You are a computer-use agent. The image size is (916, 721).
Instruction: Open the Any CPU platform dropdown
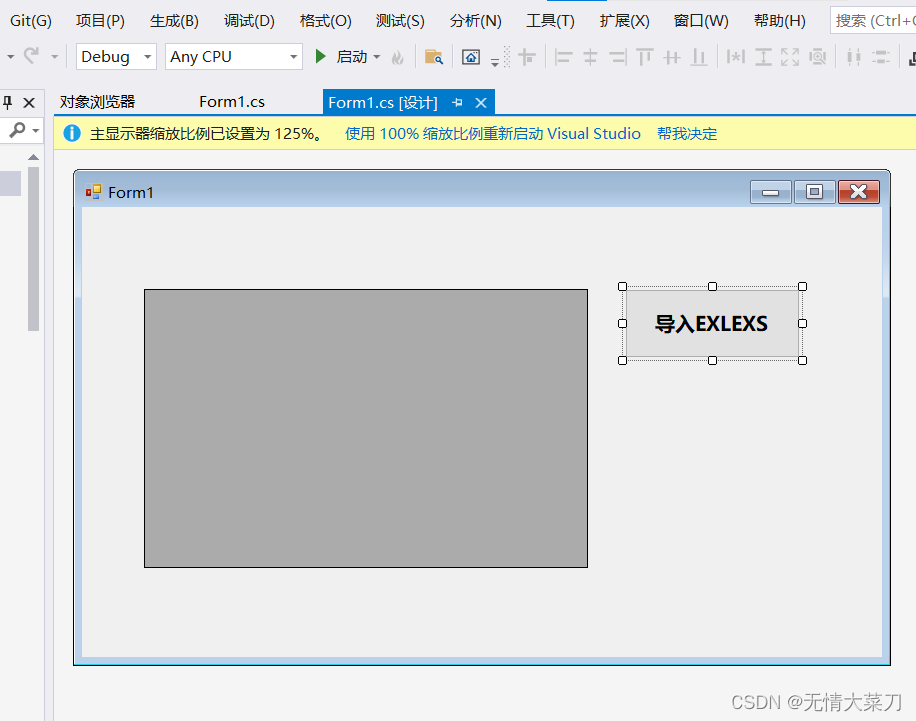(x=234, y=57)
